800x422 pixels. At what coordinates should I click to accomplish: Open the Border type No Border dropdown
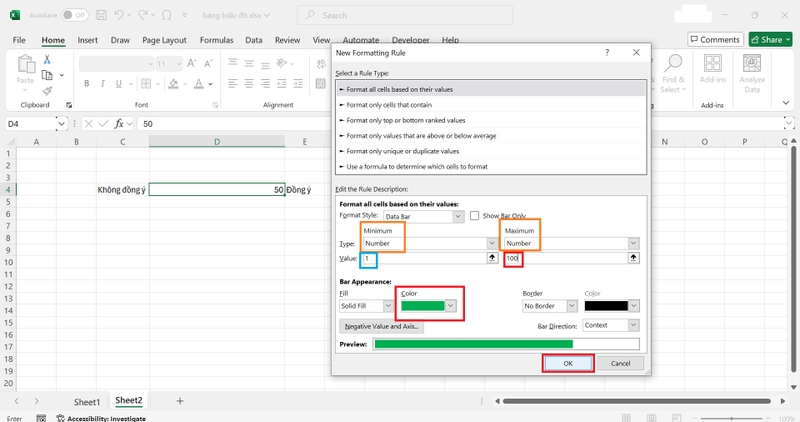click(549, 306)
